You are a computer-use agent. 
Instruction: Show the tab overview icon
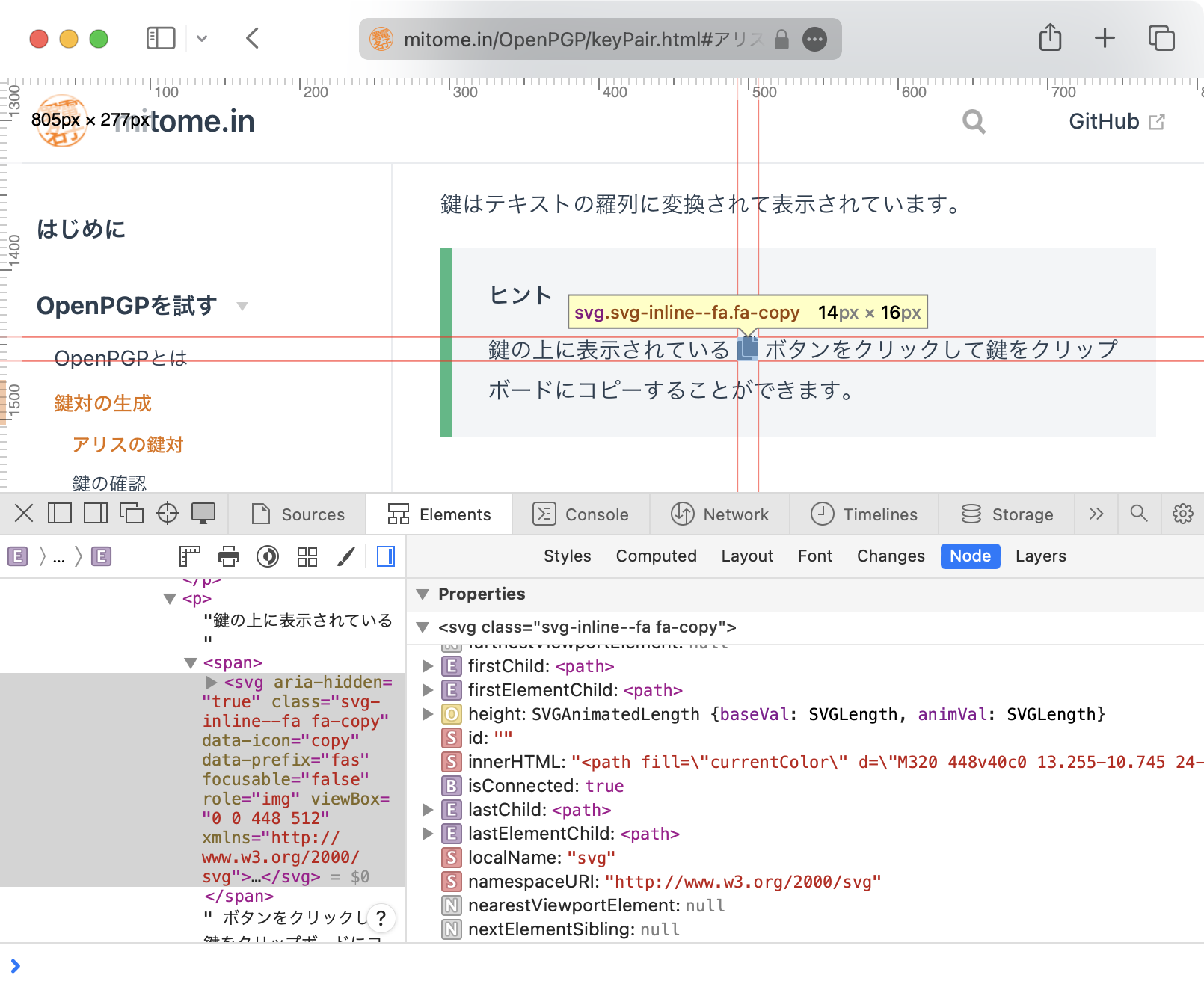click(x=1161, y=38)
